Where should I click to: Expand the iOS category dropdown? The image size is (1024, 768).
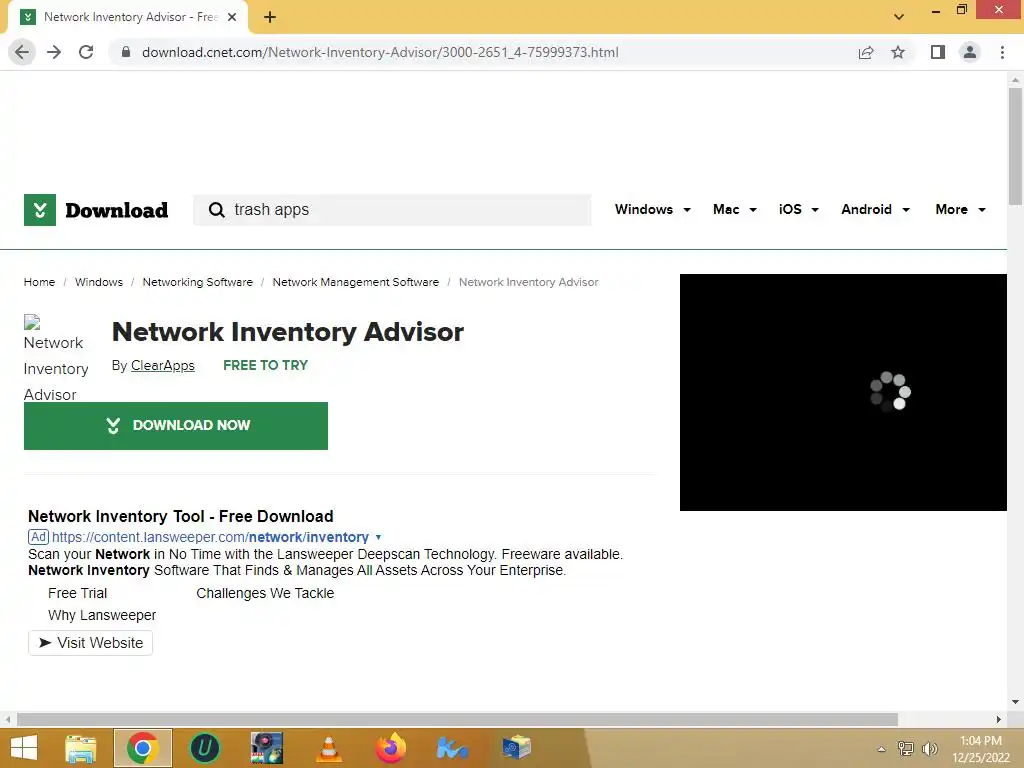click(x=798, y=210)
